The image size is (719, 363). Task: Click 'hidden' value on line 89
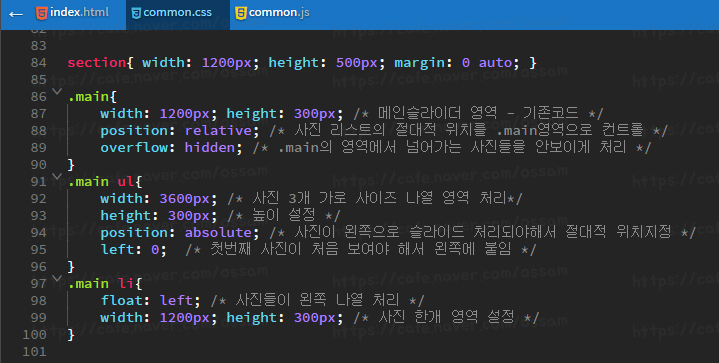pos(210,148)
